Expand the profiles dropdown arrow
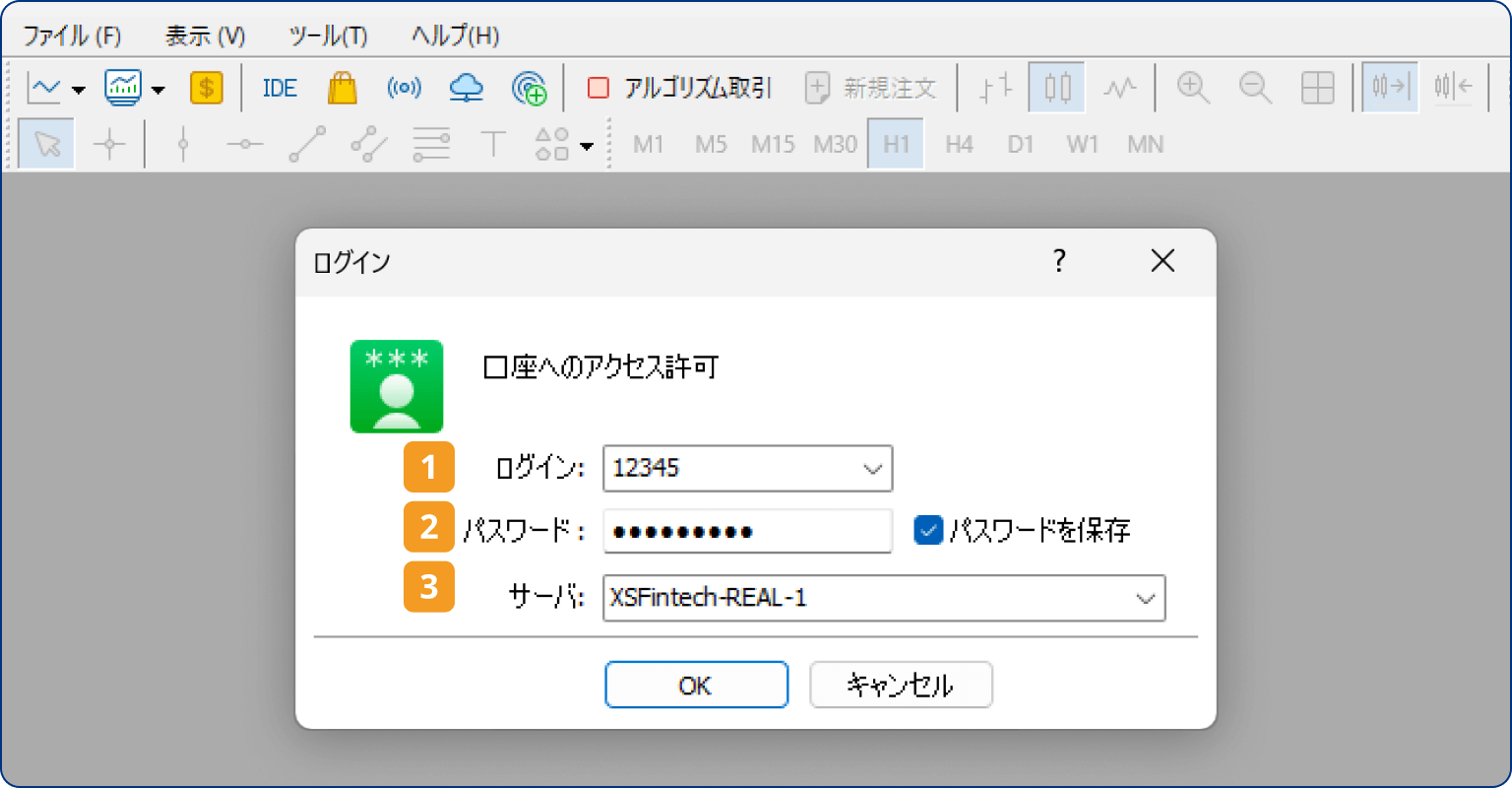 [158, 90]
